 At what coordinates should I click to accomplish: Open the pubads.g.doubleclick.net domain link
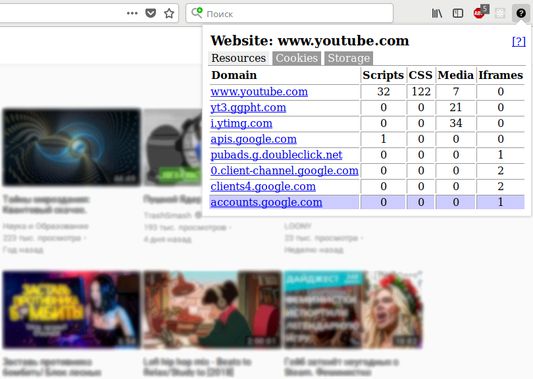click(276, 155)
